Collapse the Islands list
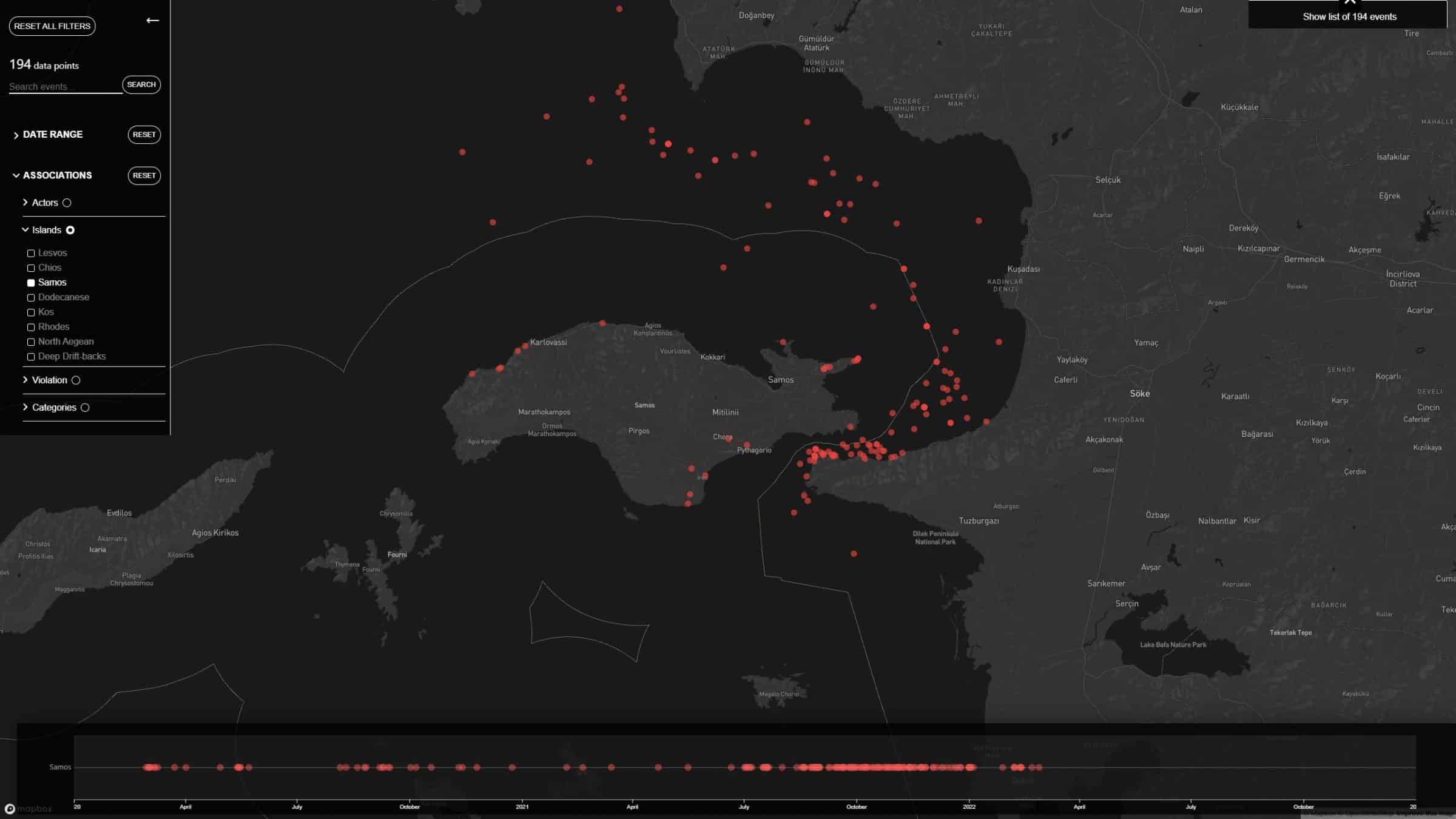Image resolution: width=1456 pixels, height=819 pixels. 25,230
